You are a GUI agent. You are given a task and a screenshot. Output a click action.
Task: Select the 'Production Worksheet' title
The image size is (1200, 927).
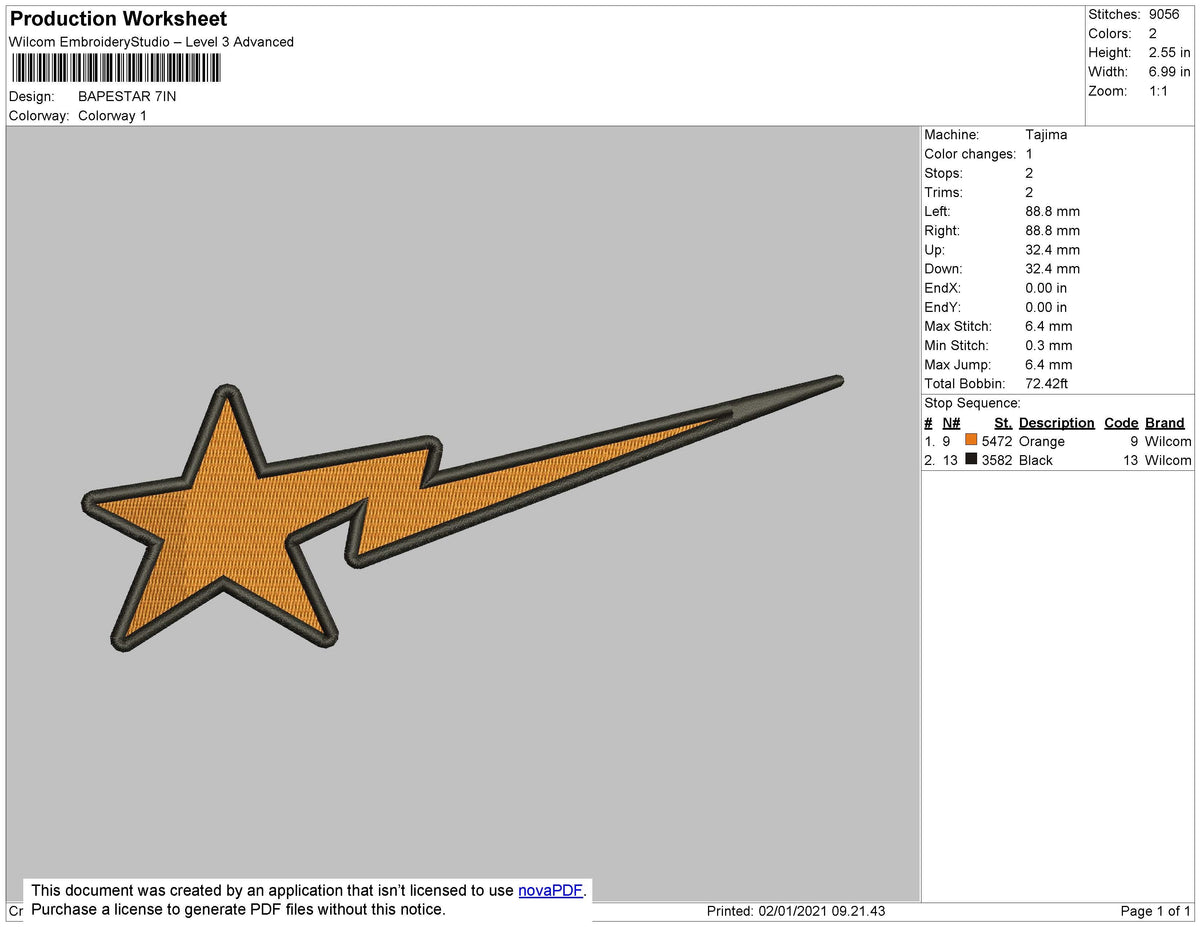(x=118, y=19)
